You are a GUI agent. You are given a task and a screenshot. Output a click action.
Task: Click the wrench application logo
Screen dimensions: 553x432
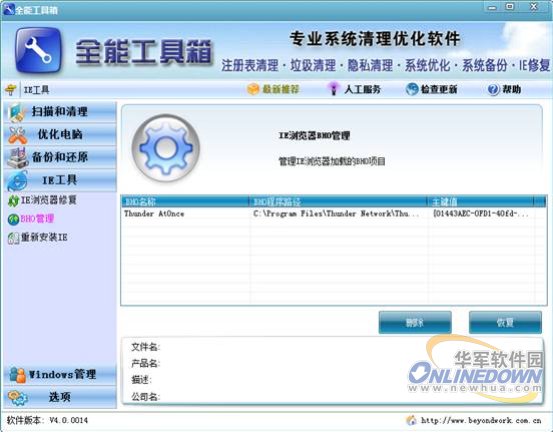click(38, 50)
